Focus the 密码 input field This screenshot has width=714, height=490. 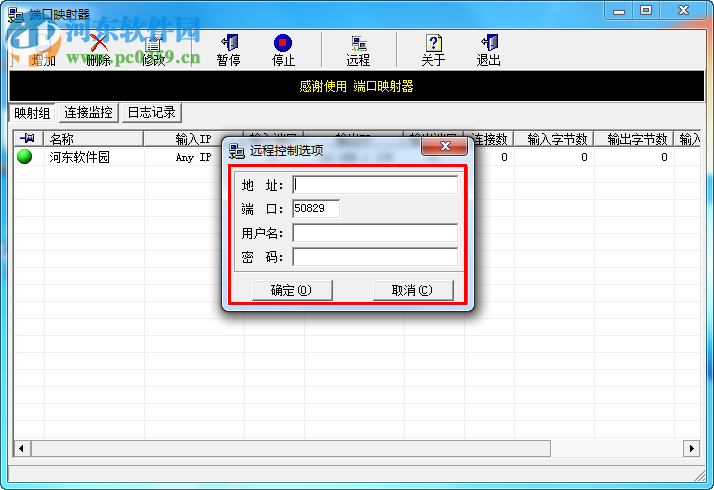[375, 257]
